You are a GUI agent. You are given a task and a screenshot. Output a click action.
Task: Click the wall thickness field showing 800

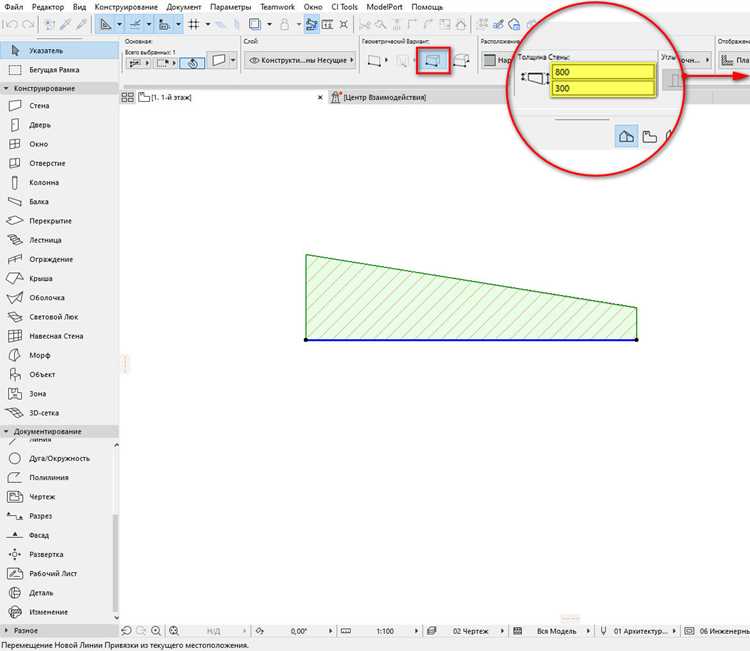click(x=603, y=72)
